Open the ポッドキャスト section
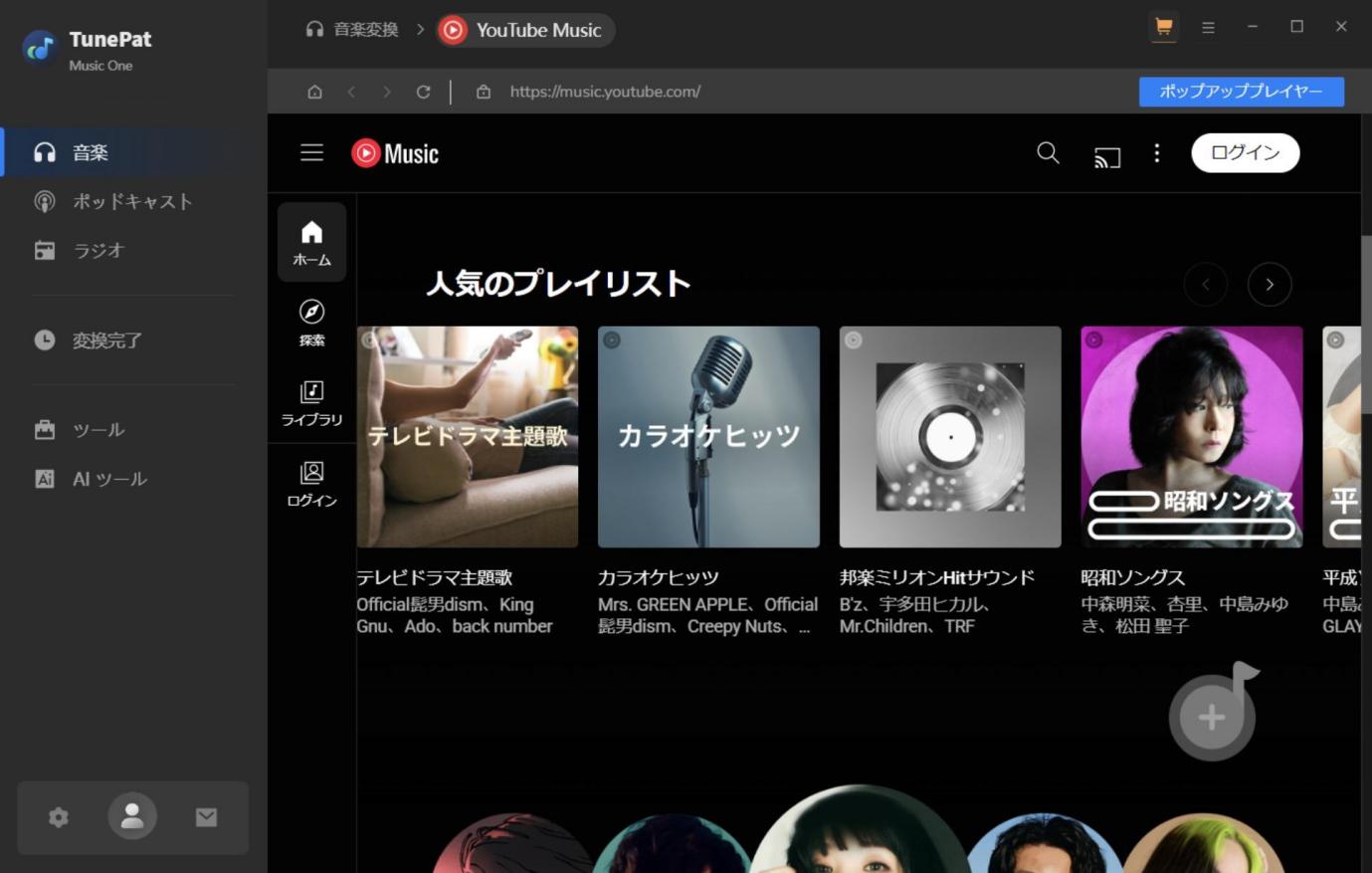The image size is (1372, 873). tap(133, 201)
